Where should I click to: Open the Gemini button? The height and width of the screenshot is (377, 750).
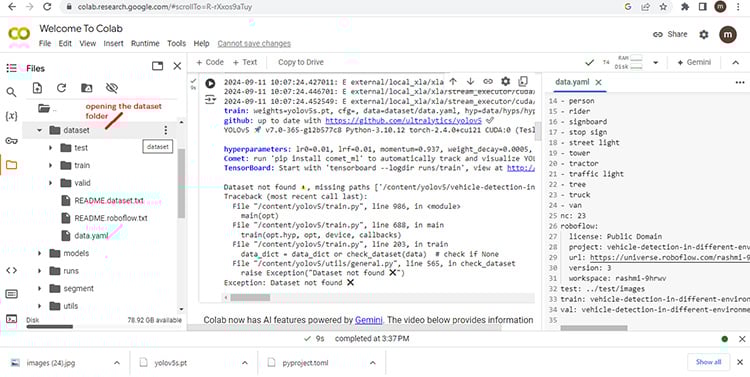pyautogui.click(x=694, y=62)
